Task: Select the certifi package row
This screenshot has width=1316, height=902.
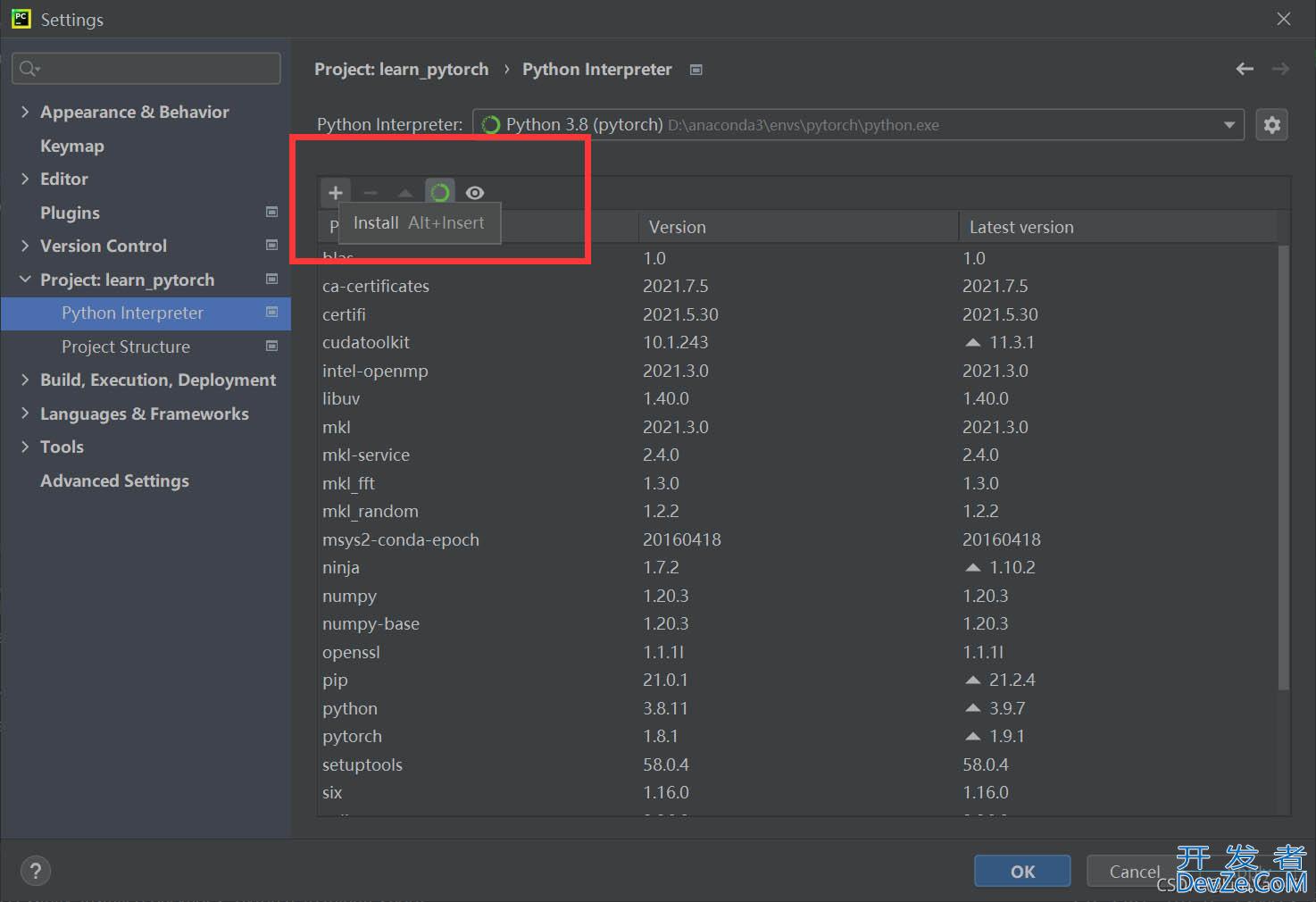Action: [798, 314]
